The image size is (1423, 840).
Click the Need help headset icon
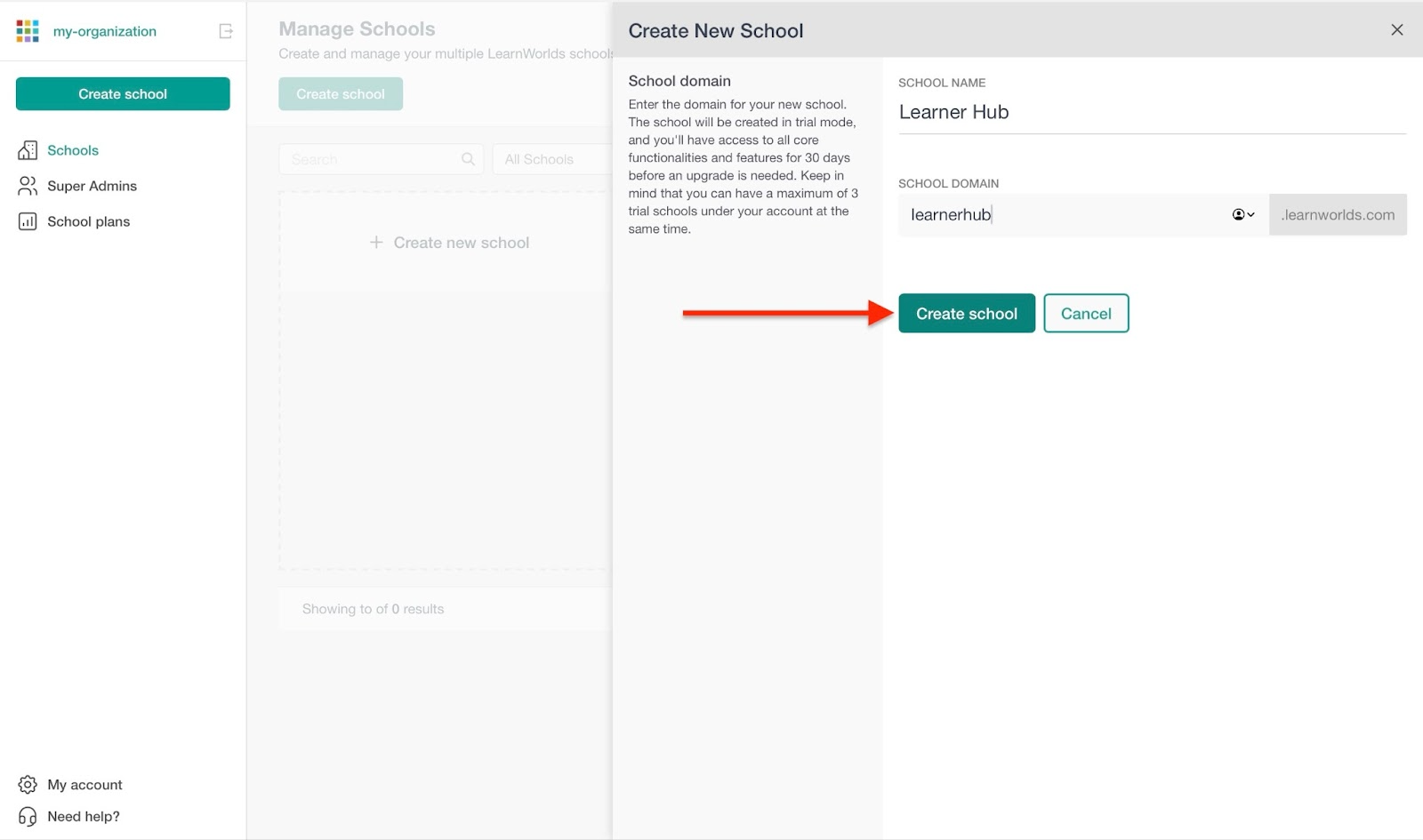pyautogui.click(x=28, y=816)
